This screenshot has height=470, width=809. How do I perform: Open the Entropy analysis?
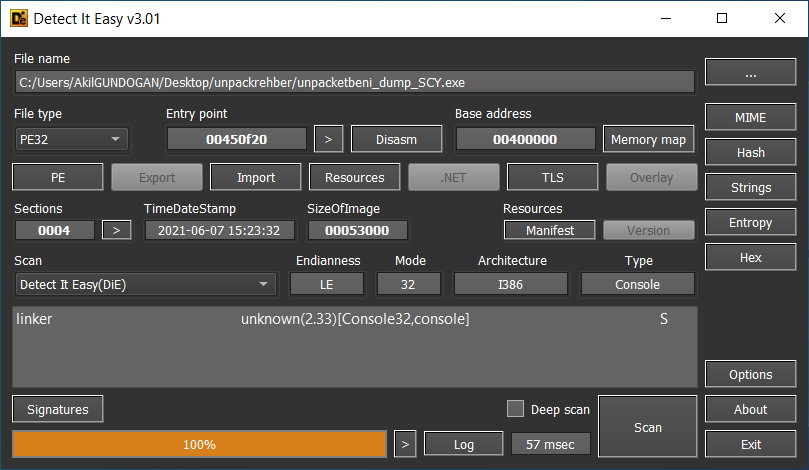[750, 222]
